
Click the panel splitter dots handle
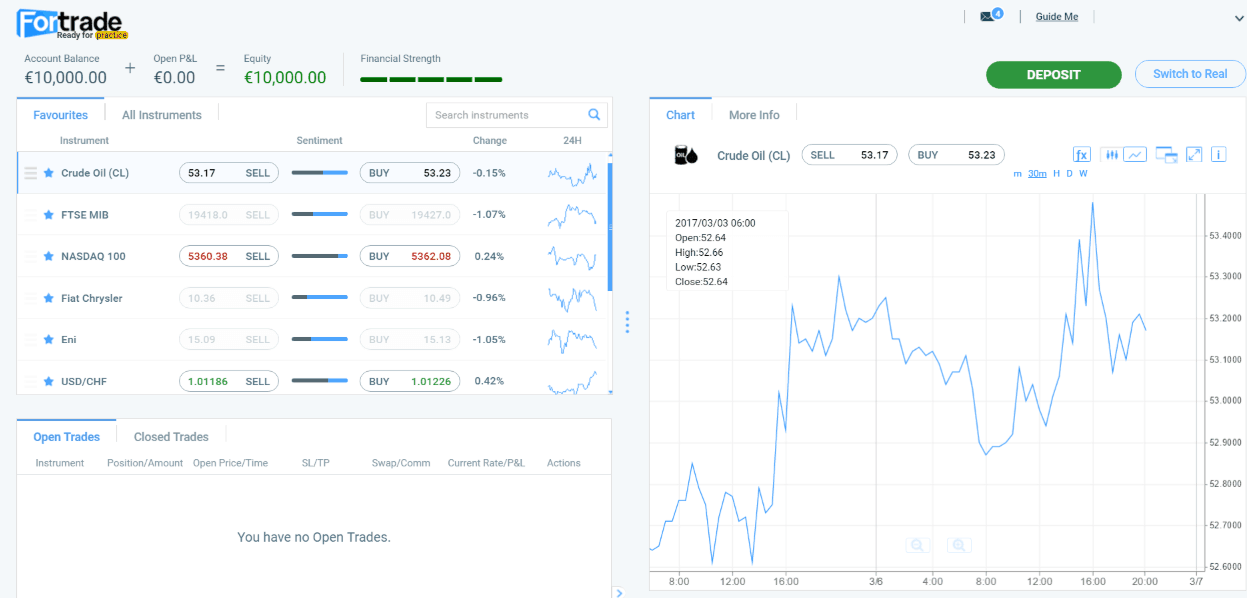(627, 322)
